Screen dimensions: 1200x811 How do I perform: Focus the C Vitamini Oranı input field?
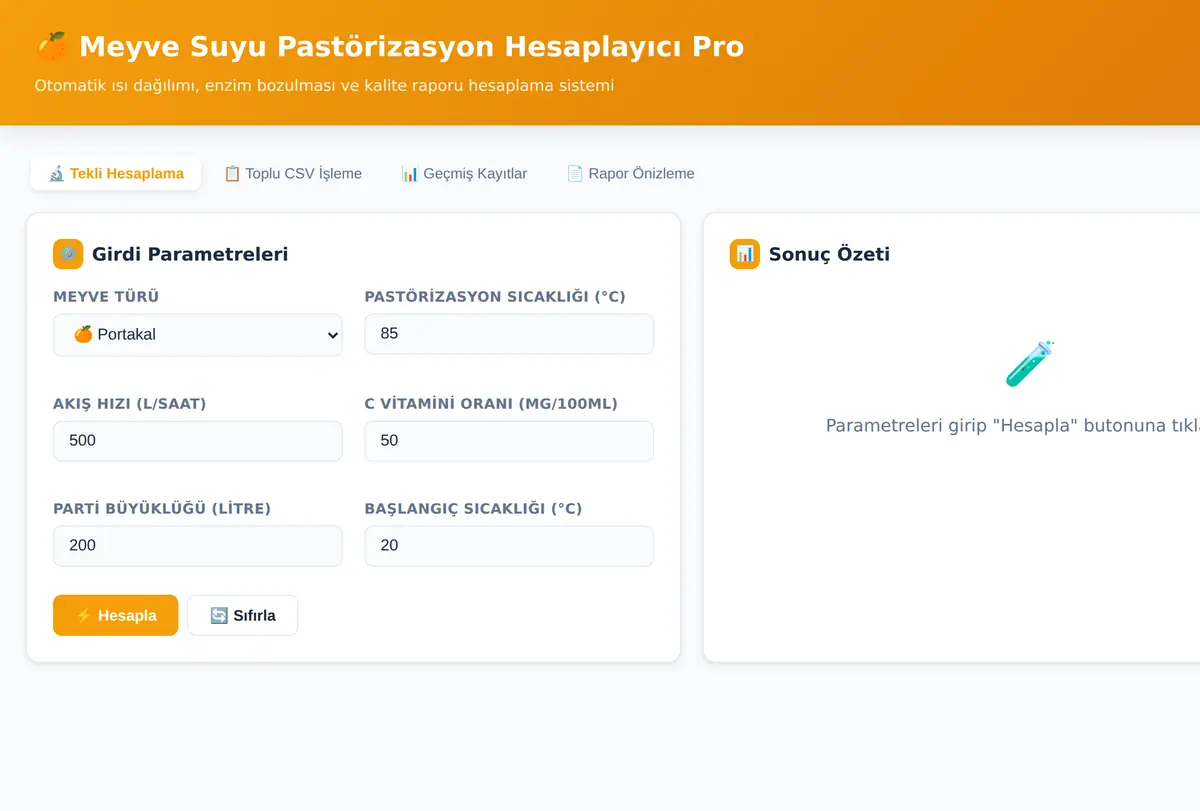pyautogui.click(x=509, y=441)
